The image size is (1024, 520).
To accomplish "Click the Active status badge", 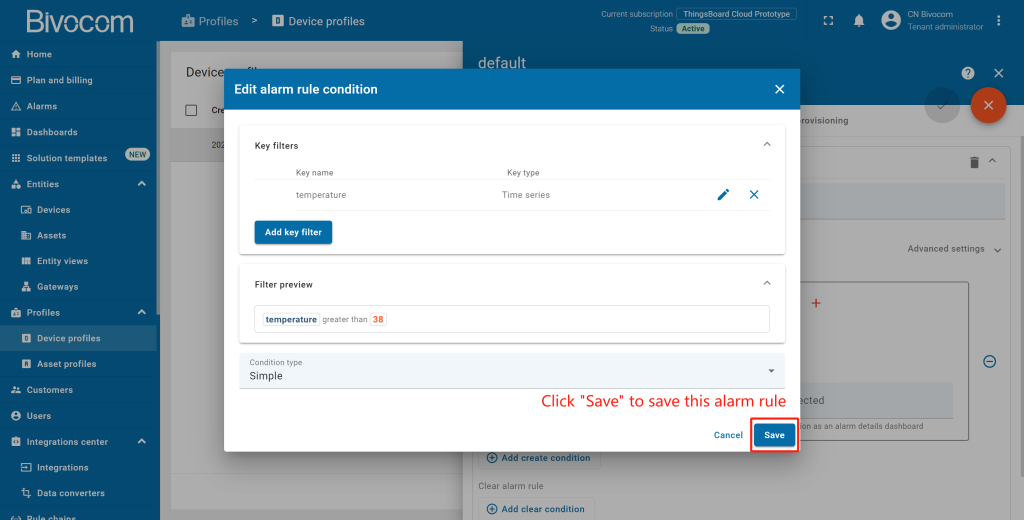I will 693,29.
